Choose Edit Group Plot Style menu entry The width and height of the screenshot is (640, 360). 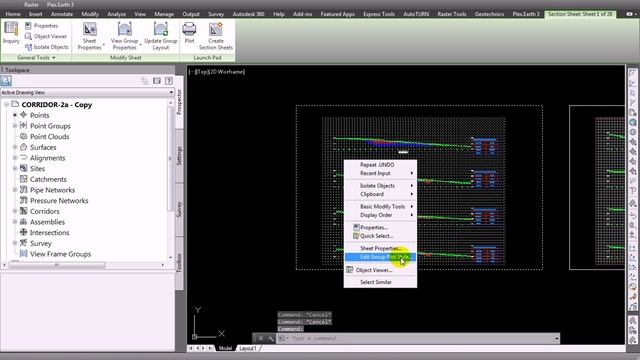[380, 257]
